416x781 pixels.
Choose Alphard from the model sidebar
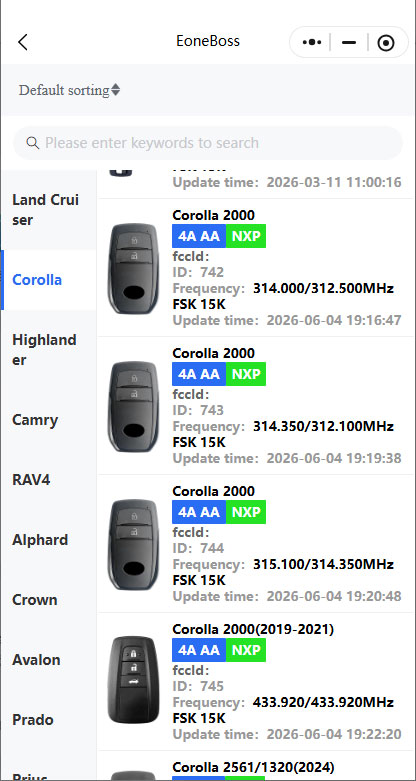48,540
